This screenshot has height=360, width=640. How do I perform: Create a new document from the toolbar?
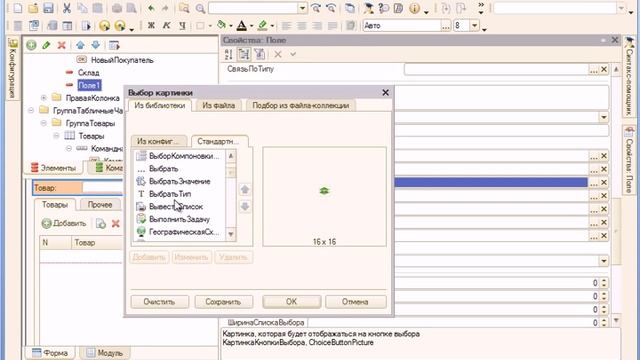pyautogui.click(x=18, y=8)
